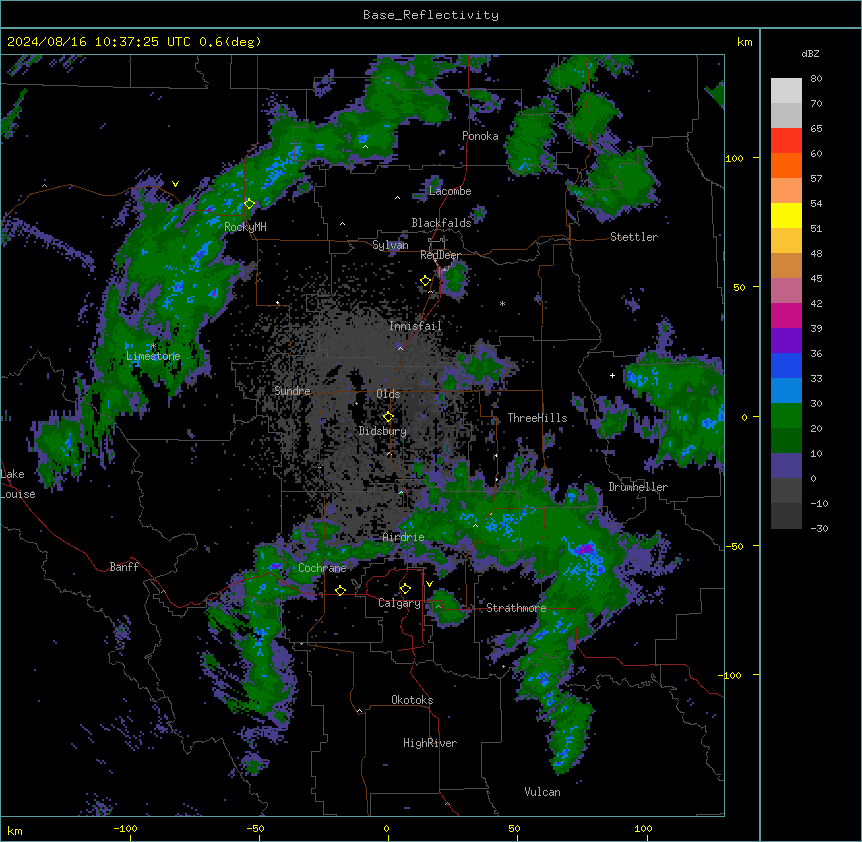
Task: Select the Innisfail label
Action: pos(416,326)
